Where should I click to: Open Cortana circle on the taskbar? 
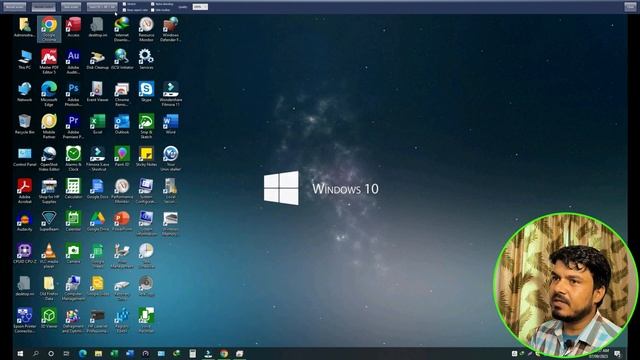[x=51, y=353]
